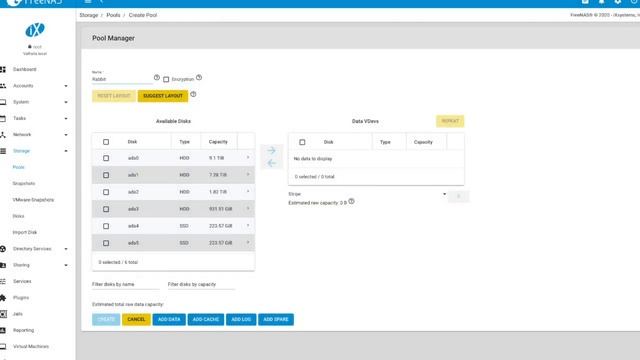Image resolution: width=640 pixels, height=360 pixels.
Task: Check select-all box in Data VDevs header
Action: click(302, 142)
